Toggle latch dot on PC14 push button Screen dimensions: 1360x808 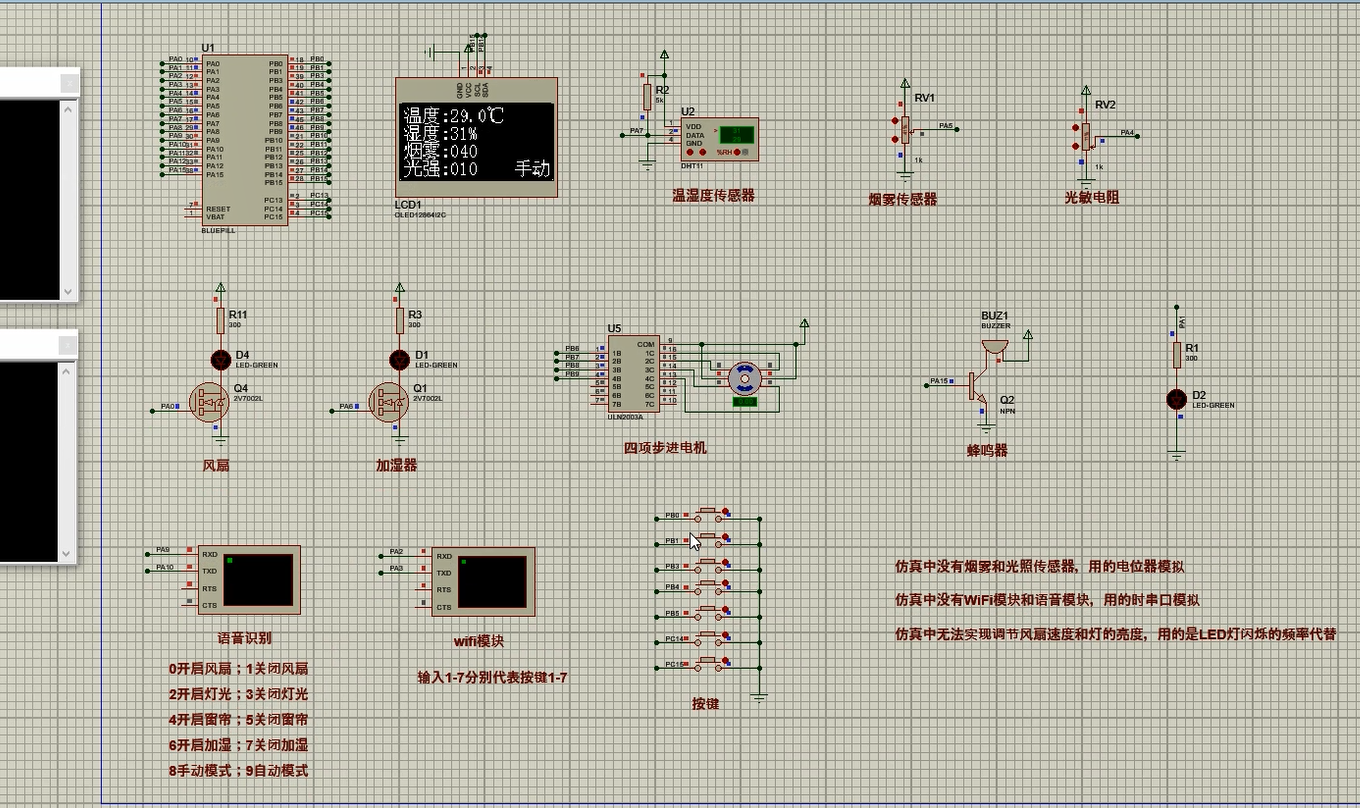tap(725, 633)
